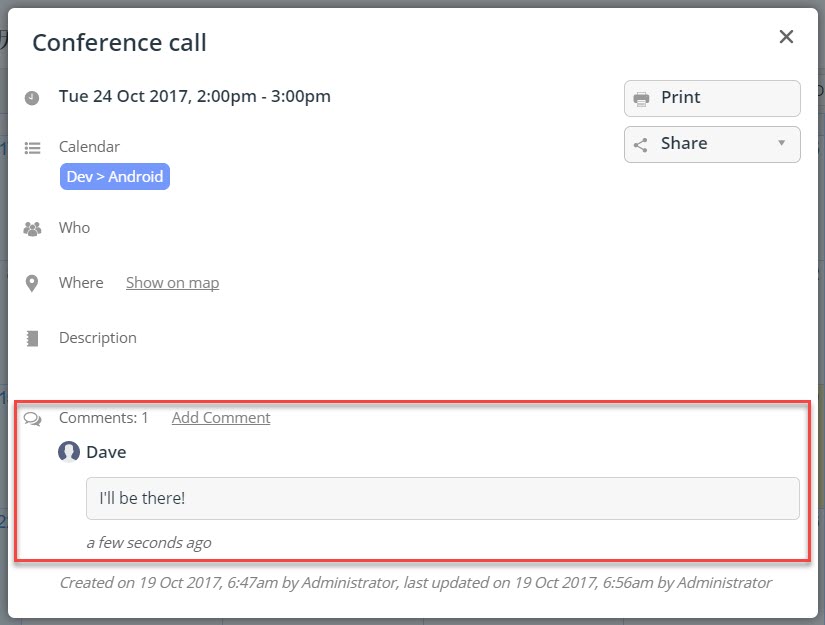Click the Dave commenter name
The image size is (825, 625).
106,452
